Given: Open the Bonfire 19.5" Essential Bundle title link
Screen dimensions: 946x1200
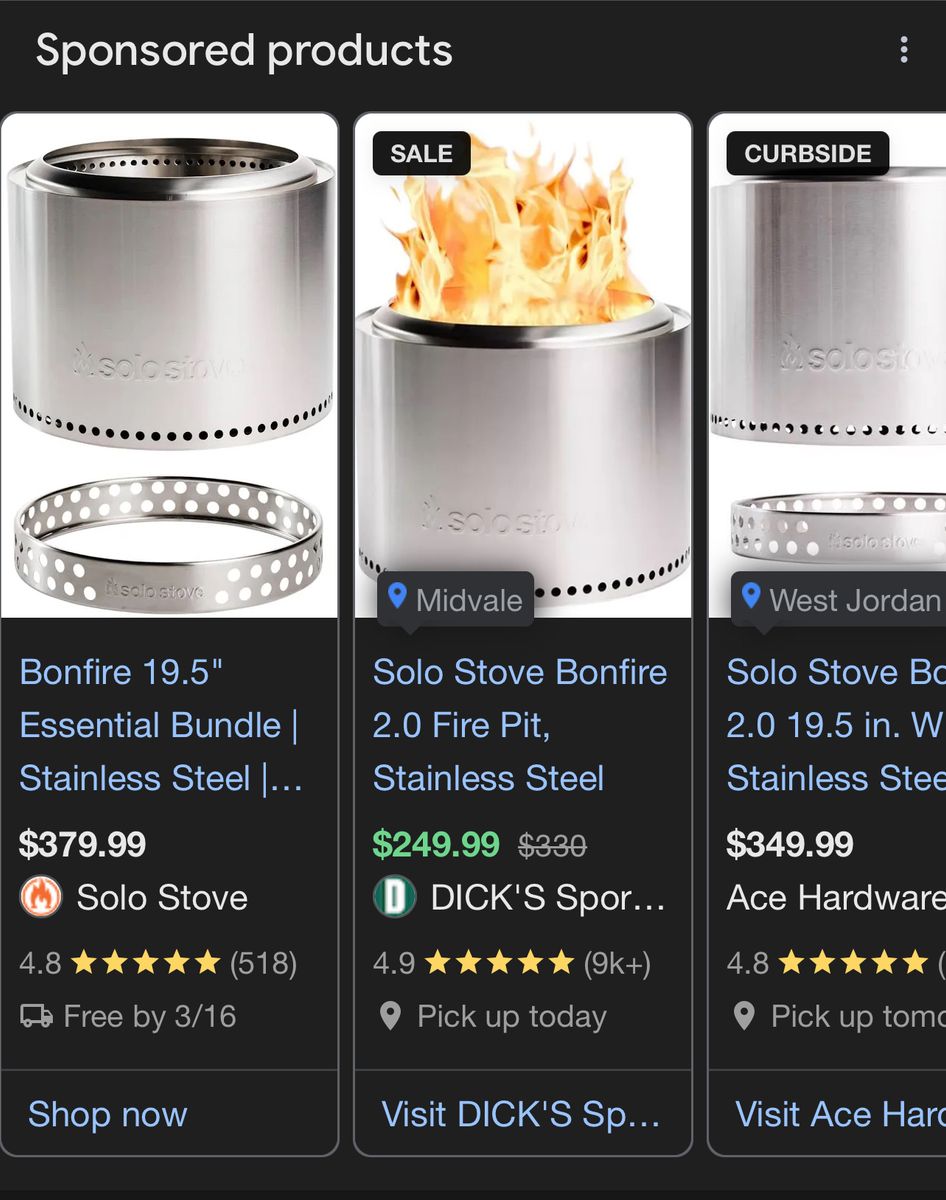Looking at the screenshot, I should pyautogui.click(x=160, y=725).
